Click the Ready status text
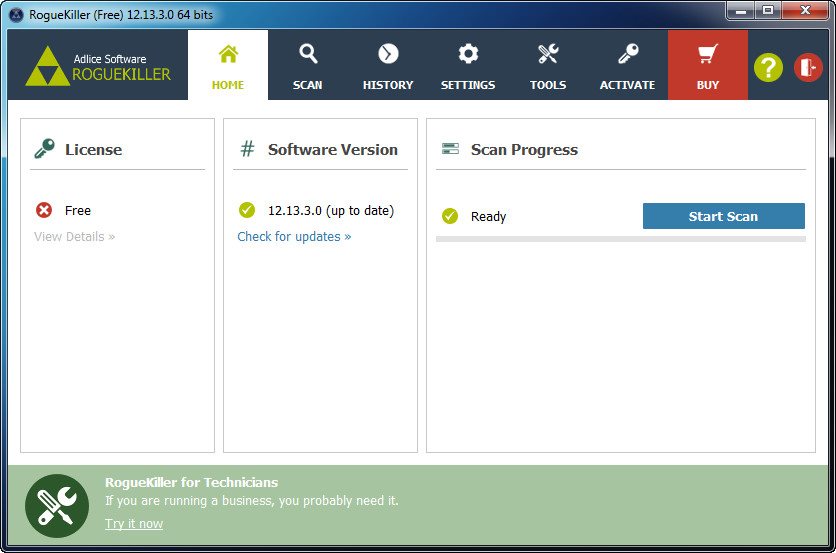The height and width of the screenshot is (553, 836). [x=488, y=217]
